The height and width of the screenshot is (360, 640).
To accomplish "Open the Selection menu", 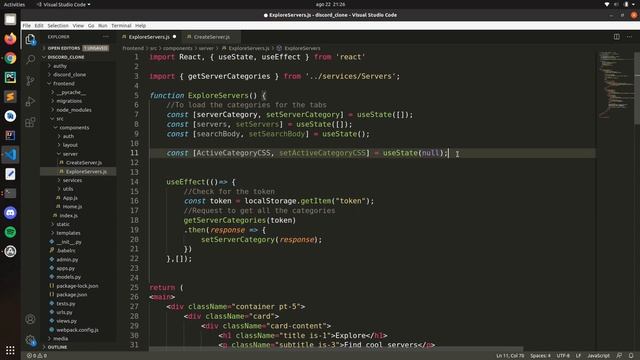I will [x=58, y=25].
